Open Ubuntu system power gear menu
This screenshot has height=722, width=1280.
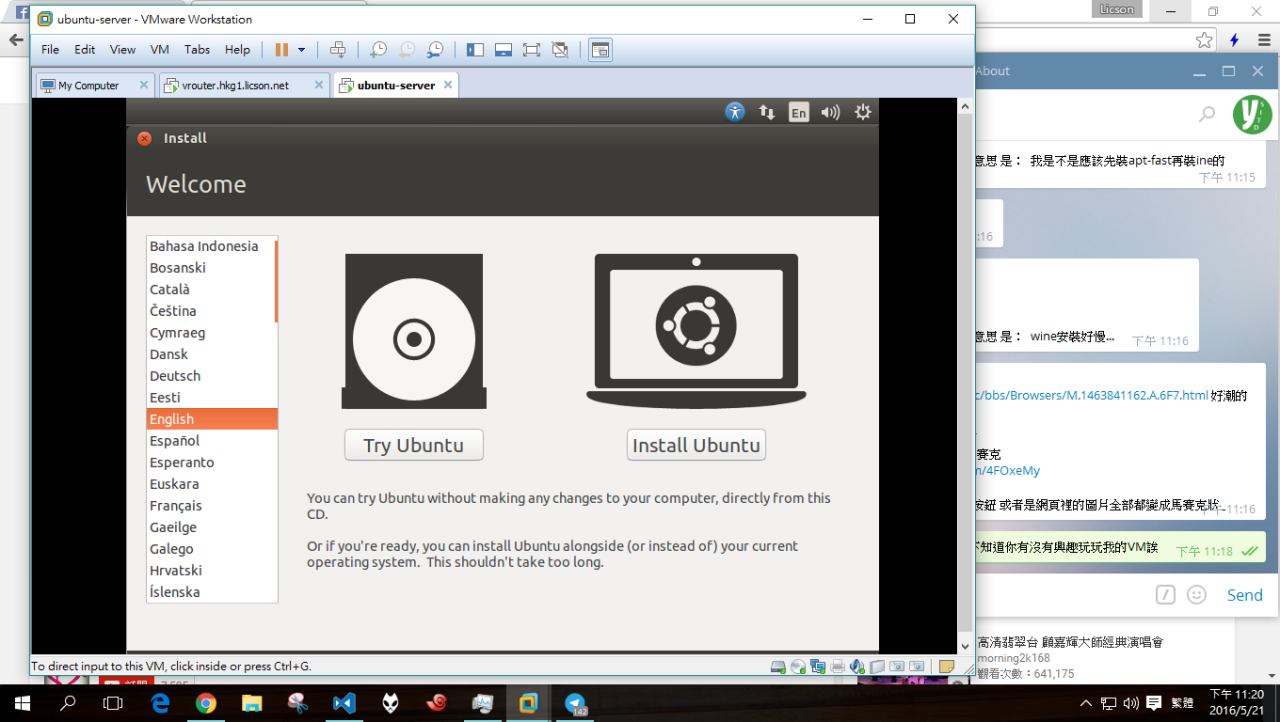click(862, 112)
